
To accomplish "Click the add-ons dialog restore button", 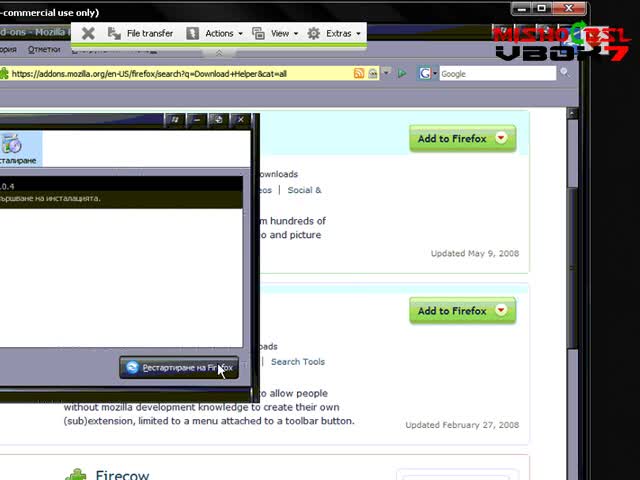I will (x=218, y=120).
